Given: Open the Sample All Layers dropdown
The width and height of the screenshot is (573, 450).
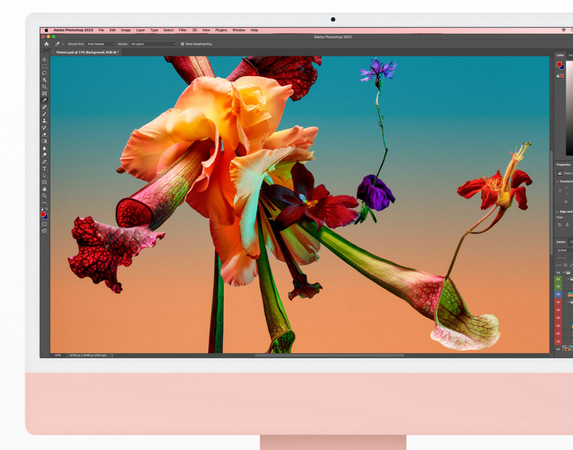Looking at the screenshot, I should click(153, 44).
